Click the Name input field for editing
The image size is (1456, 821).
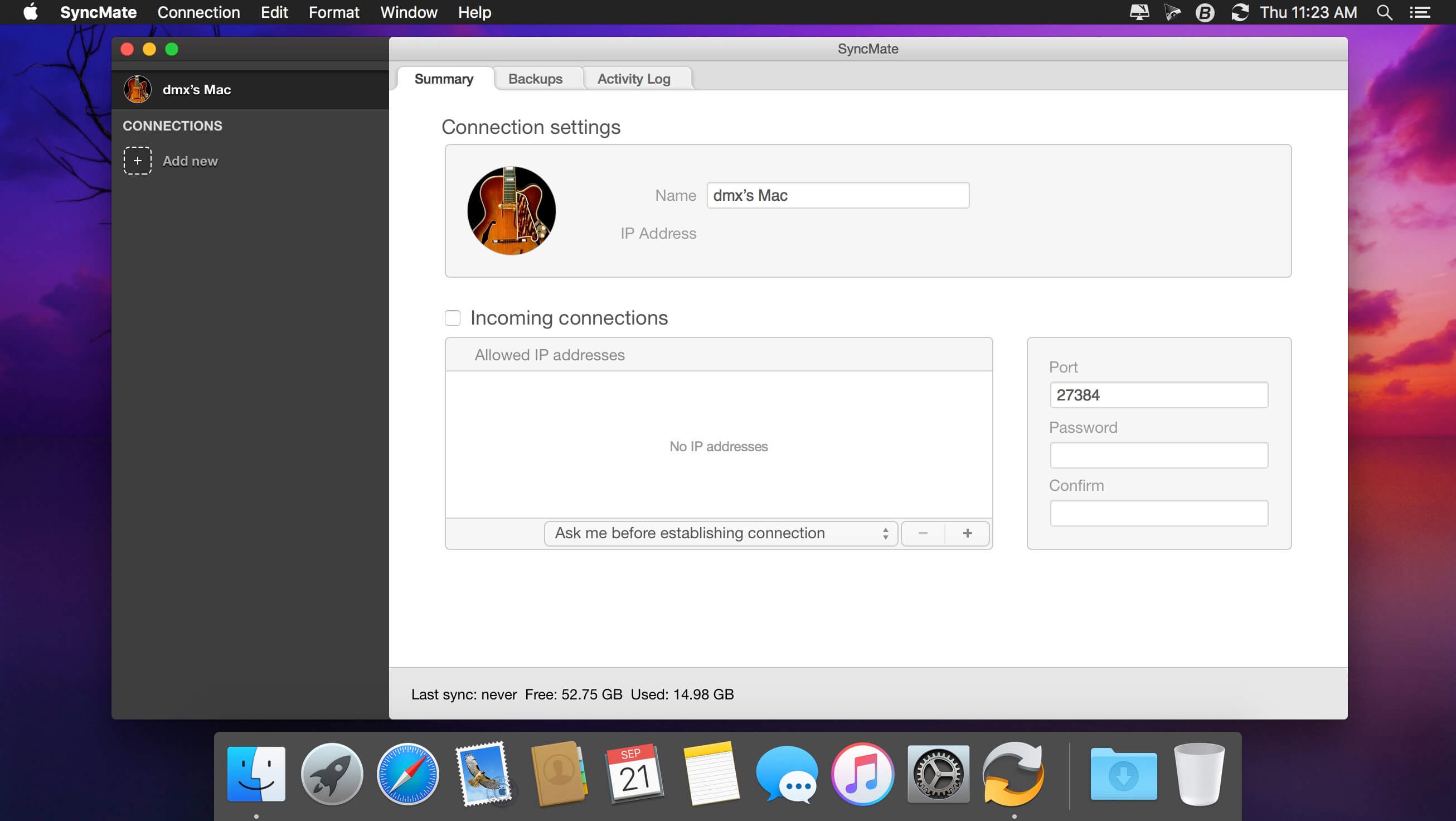[x=838, y=195]
